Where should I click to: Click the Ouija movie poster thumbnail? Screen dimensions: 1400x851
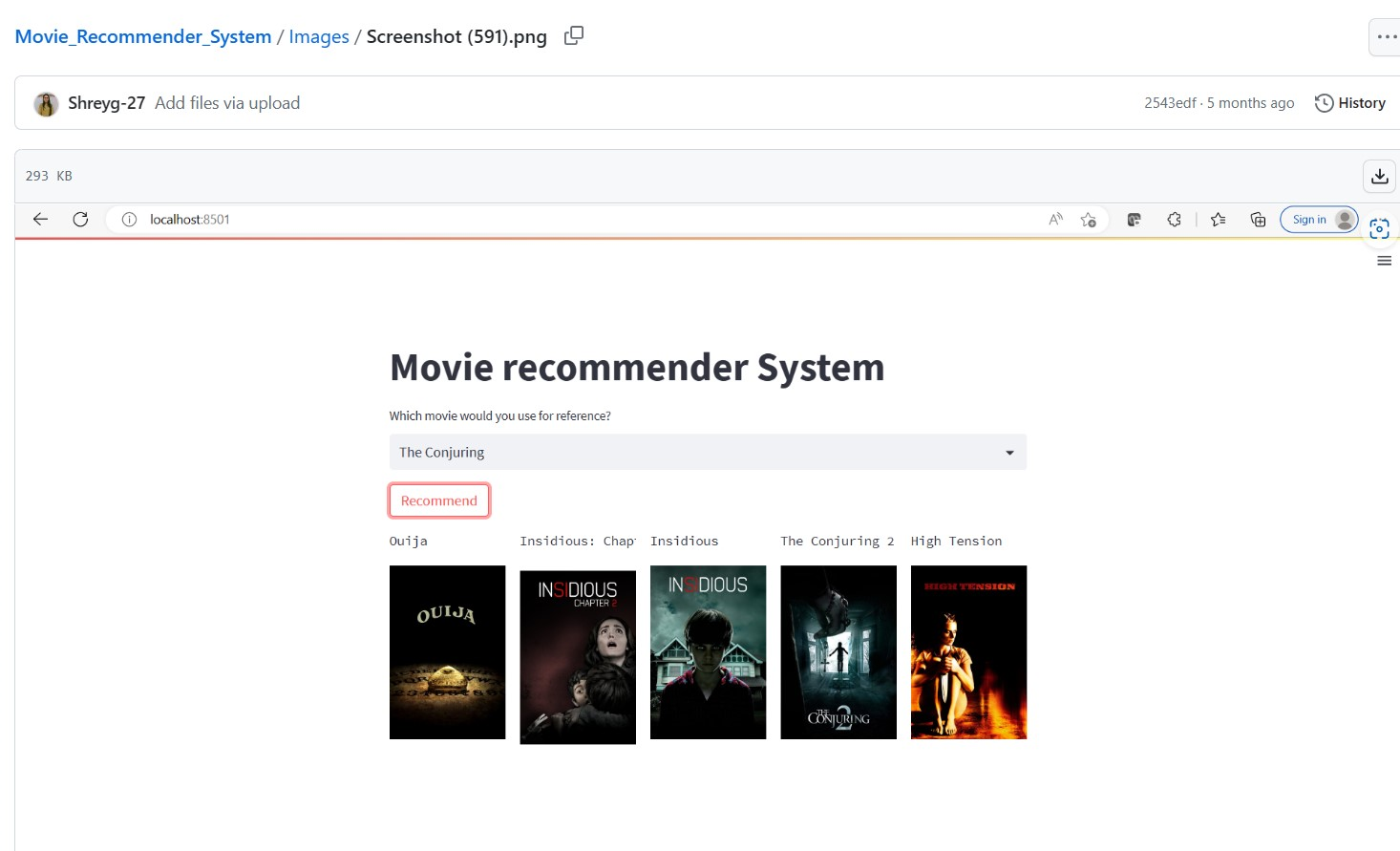pyautogui.click(x=447, y=652)
